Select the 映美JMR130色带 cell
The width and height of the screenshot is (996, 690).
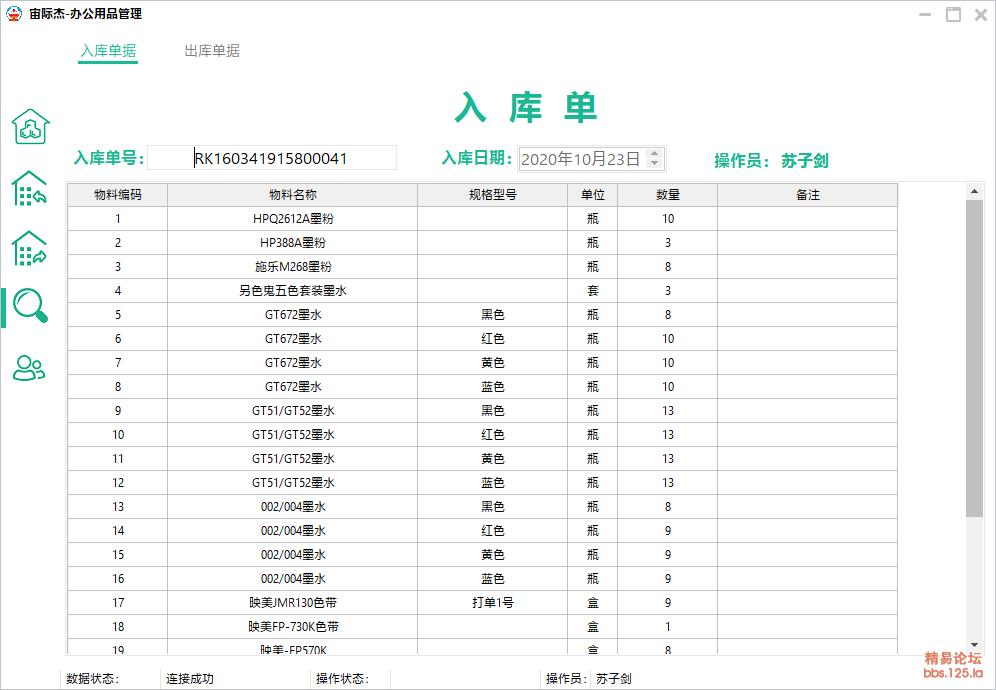click(x=293, y=603)
